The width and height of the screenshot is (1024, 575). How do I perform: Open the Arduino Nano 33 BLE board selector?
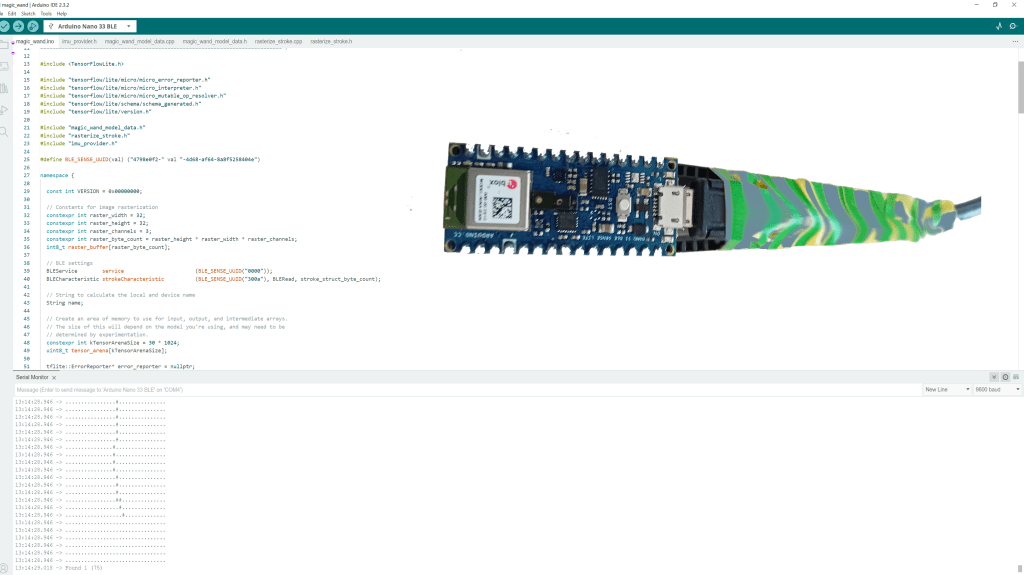pos(91,26)
